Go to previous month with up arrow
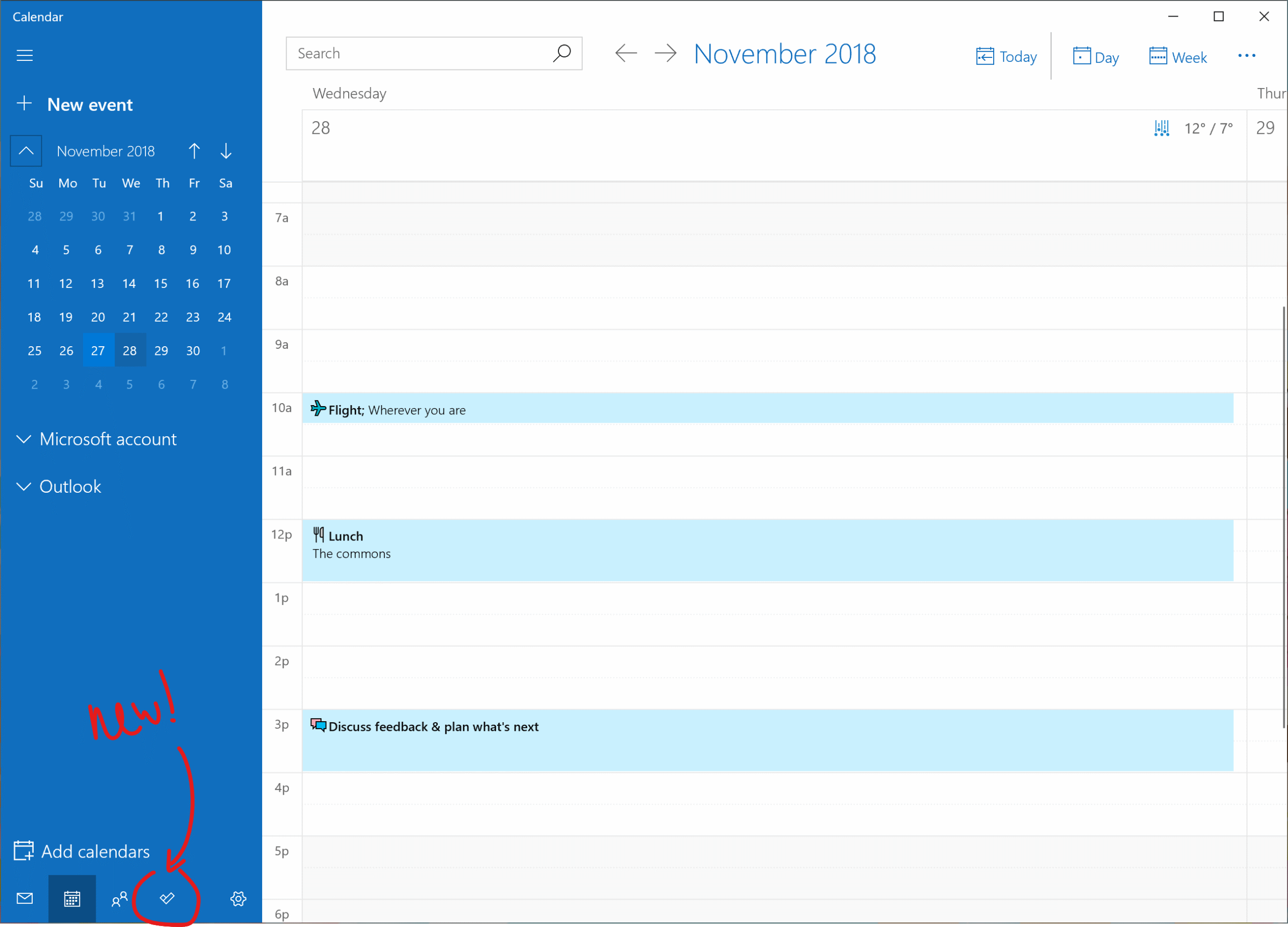 pos(194,151)
